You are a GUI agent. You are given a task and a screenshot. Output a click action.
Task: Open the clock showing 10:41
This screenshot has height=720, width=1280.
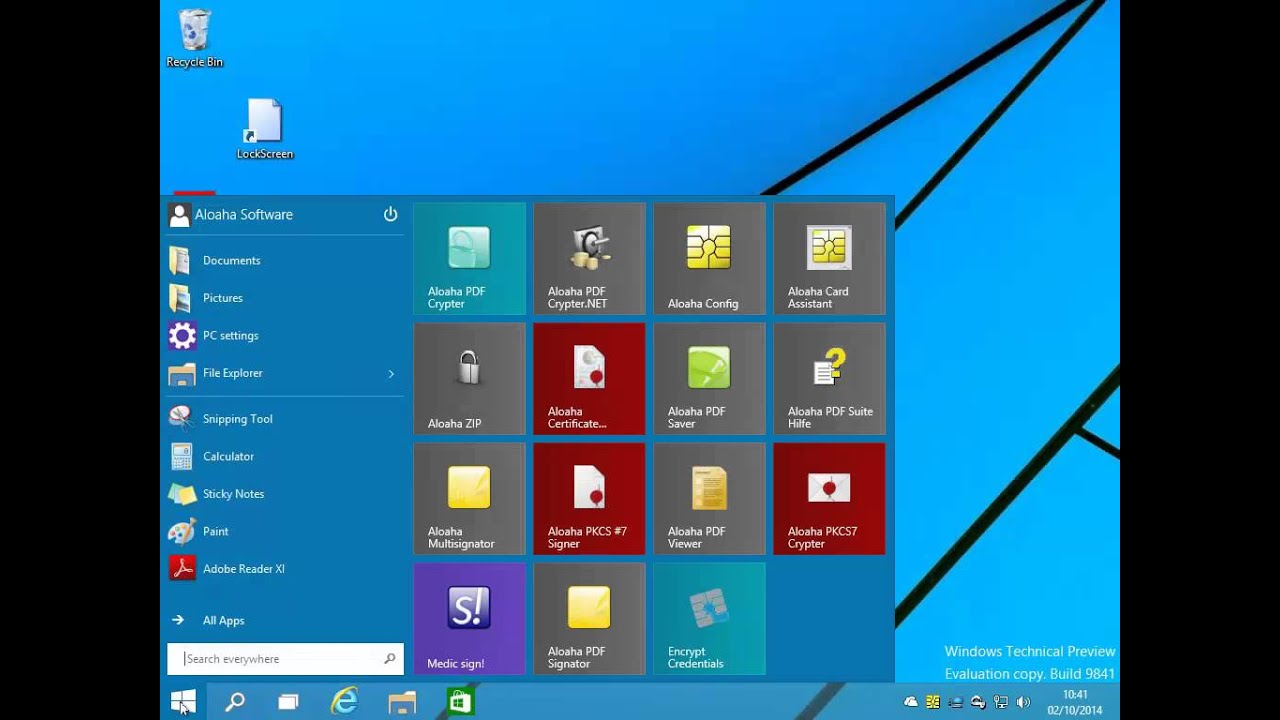pos(1075,702)
